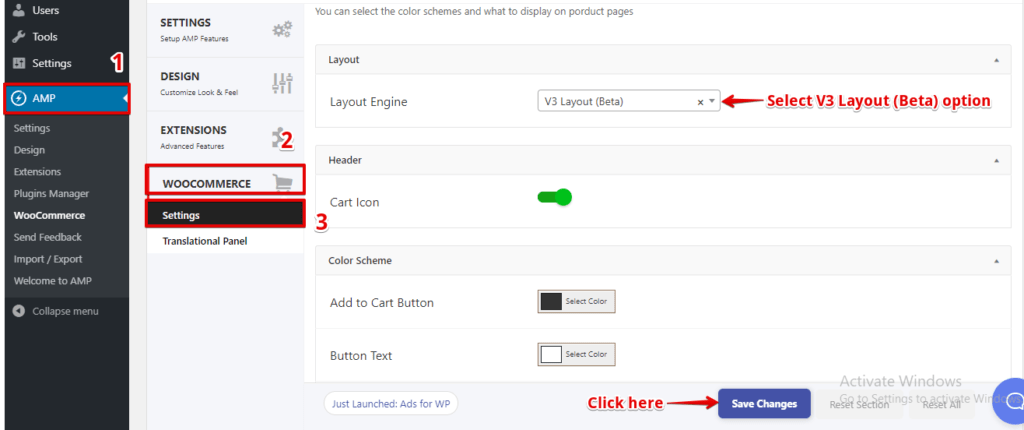The image size is (1024, 430).
Task: Collapse the Color Scheme section
Action: [997, 261]
